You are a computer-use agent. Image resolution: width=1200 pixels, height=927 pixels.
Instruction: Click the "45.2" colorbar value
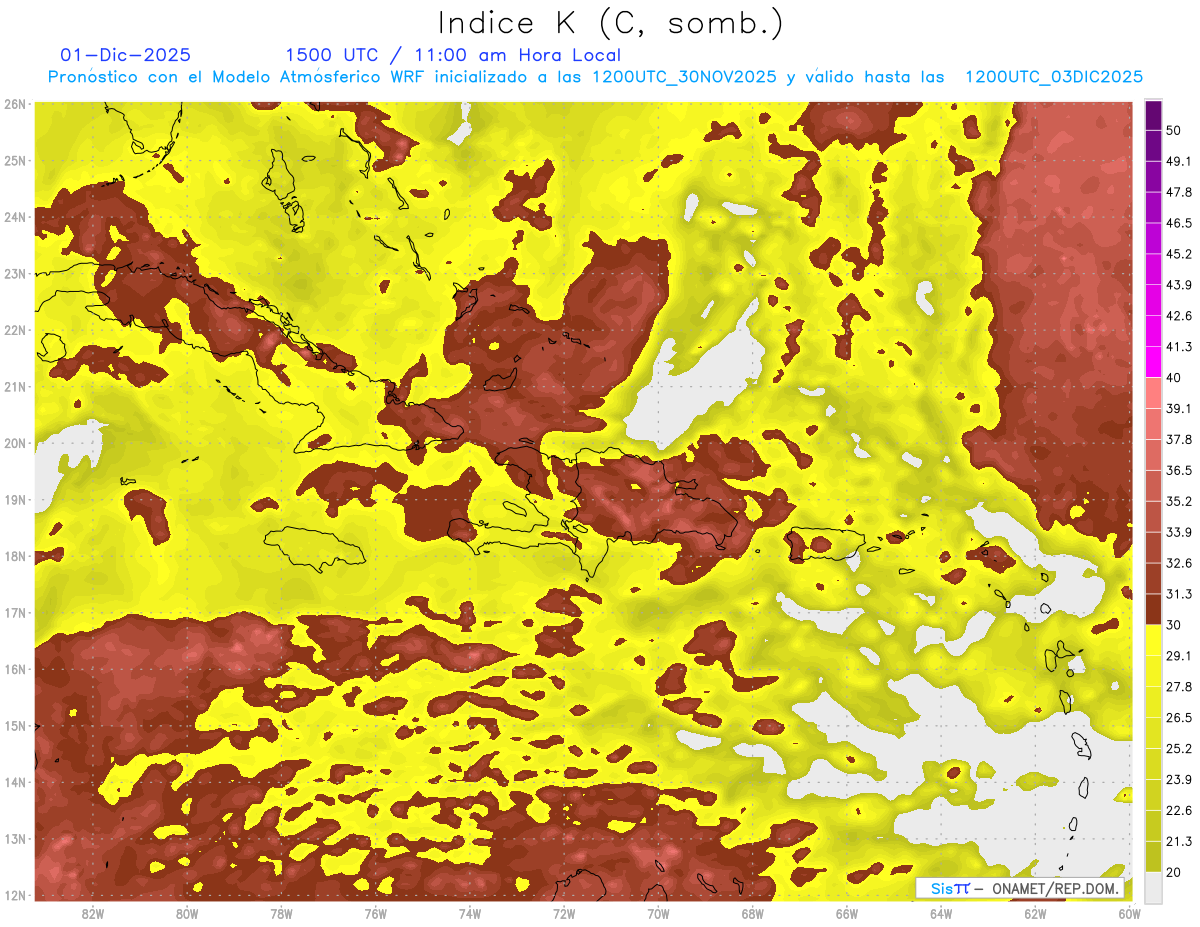coord(1179,254)
